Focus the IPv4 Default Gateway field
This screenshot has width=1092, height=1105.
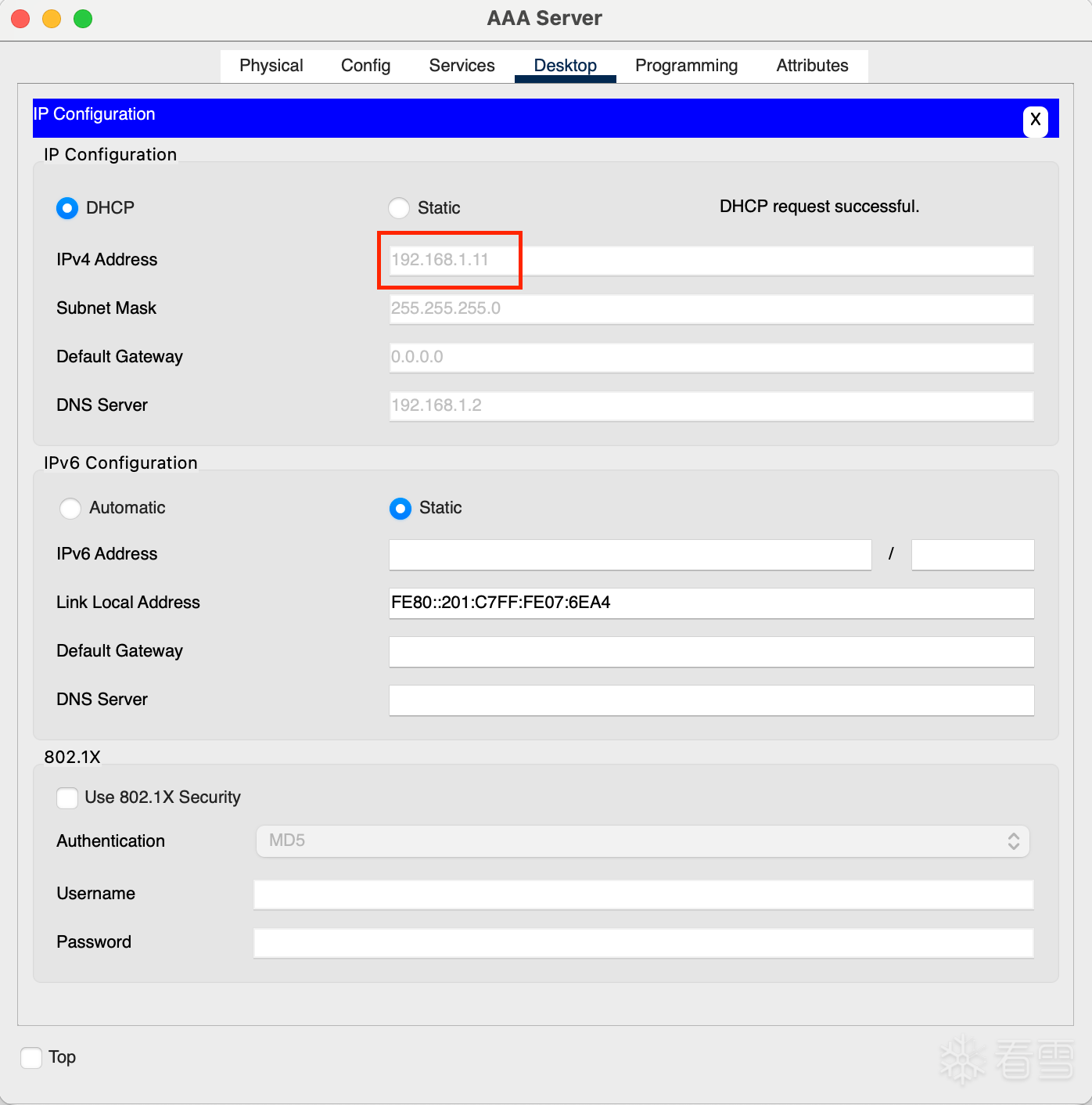pos(712,358)
